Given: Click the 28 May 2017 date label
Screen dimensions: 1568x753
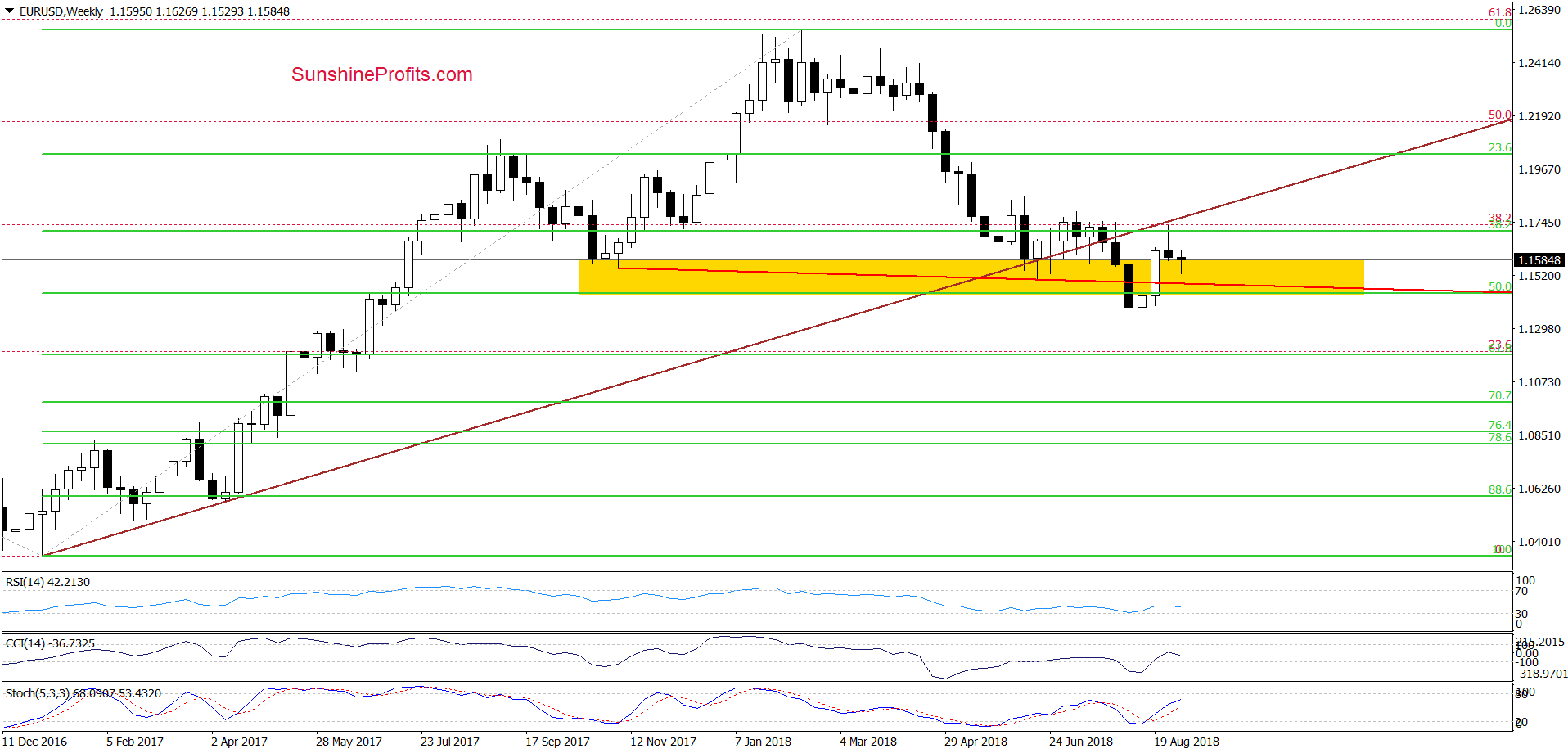Looking at the screenshot, I should point(349,742).
